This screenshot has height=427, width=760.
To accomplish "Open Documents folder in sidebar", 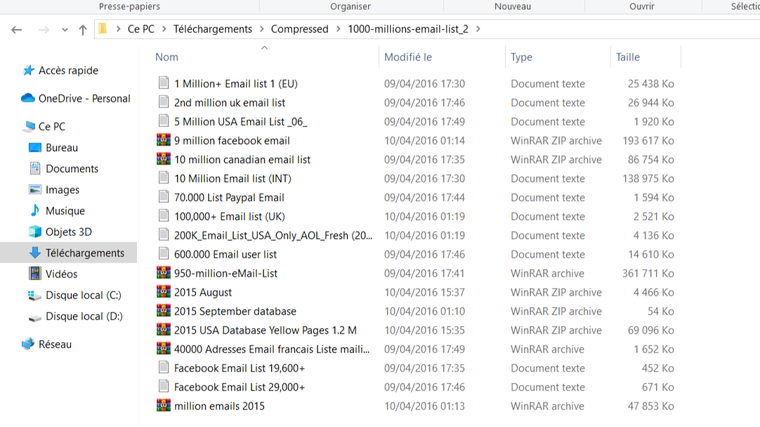I will (72, 169).
